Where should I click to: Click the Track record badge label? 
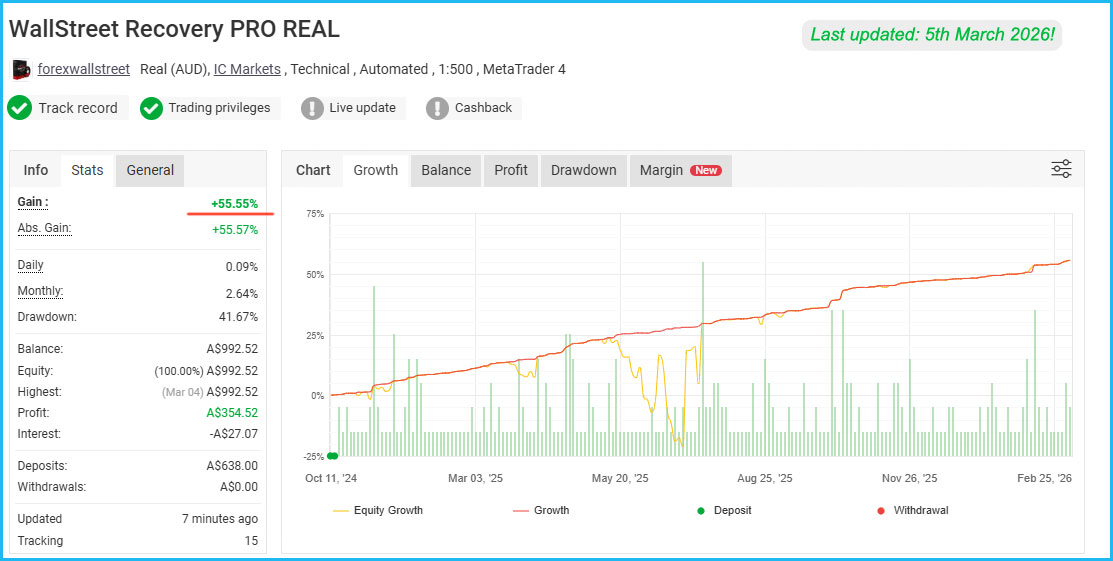tap(78, 108)
